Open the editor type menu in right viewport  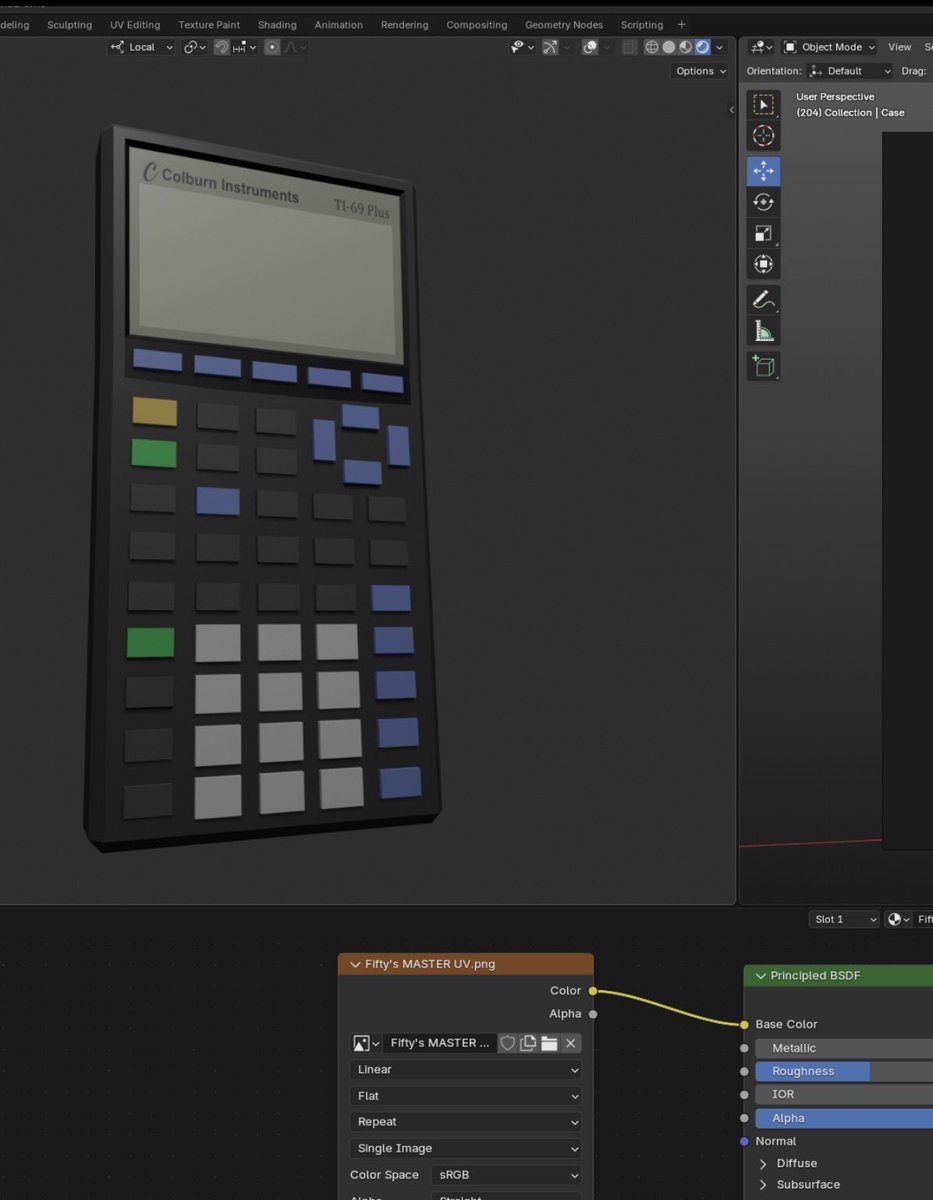click(762, 47)
